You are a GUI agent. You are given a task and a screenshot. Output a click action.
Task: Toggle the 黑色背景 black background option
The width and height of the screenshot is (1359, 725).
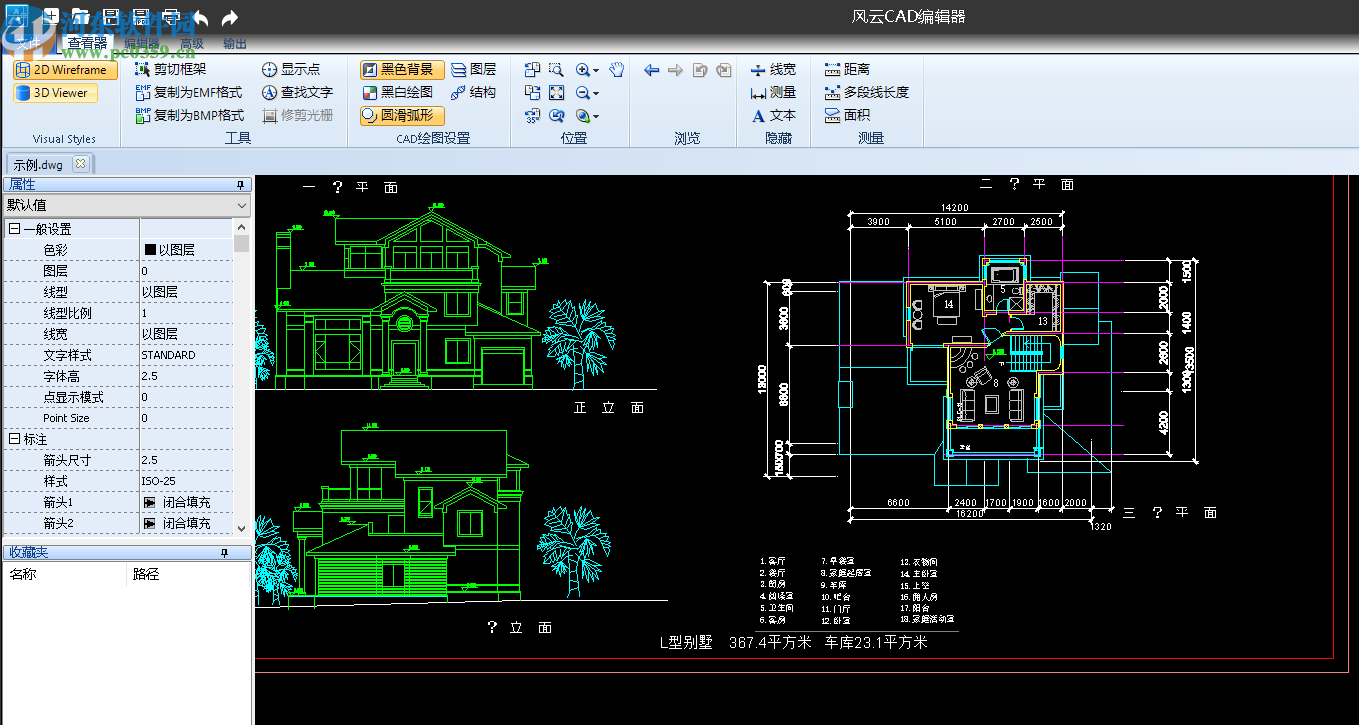(402, 69)
